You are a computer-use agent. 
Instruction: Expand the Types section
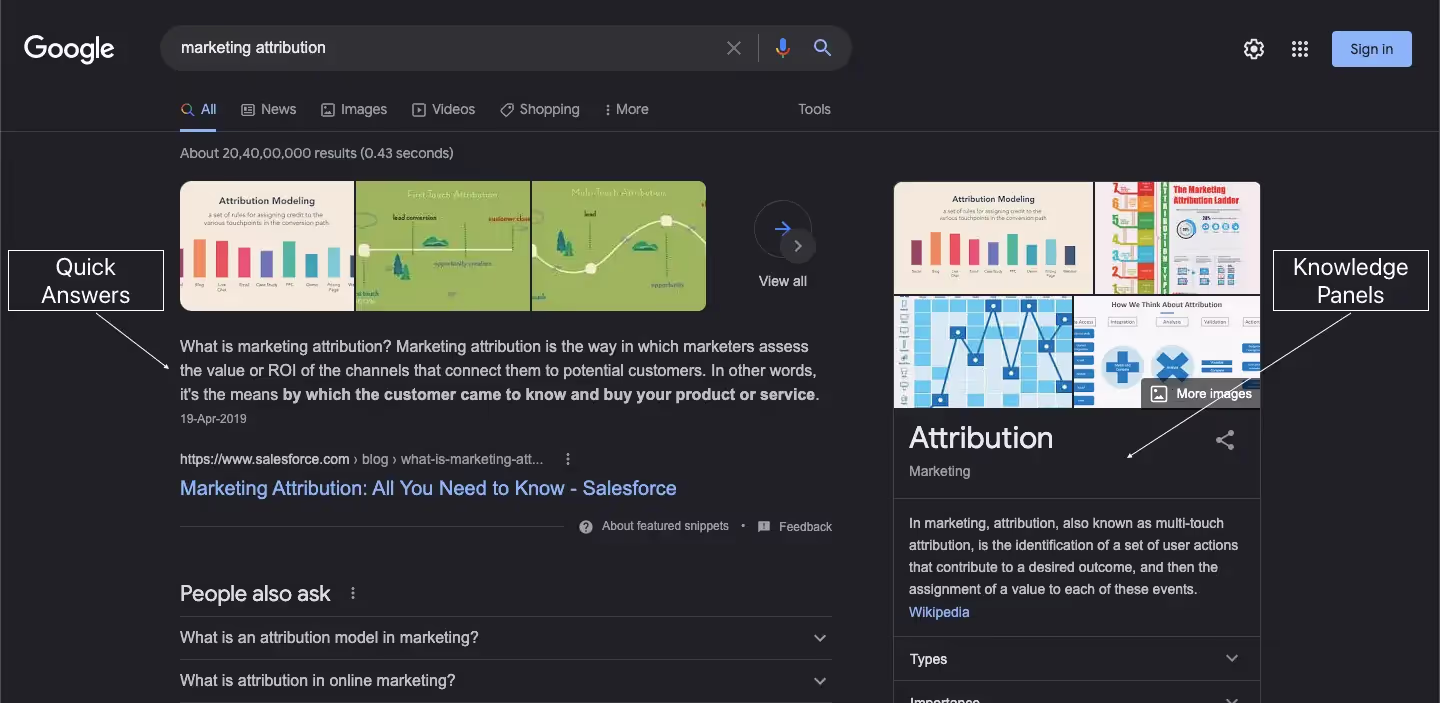click(x=1077, y=659)
